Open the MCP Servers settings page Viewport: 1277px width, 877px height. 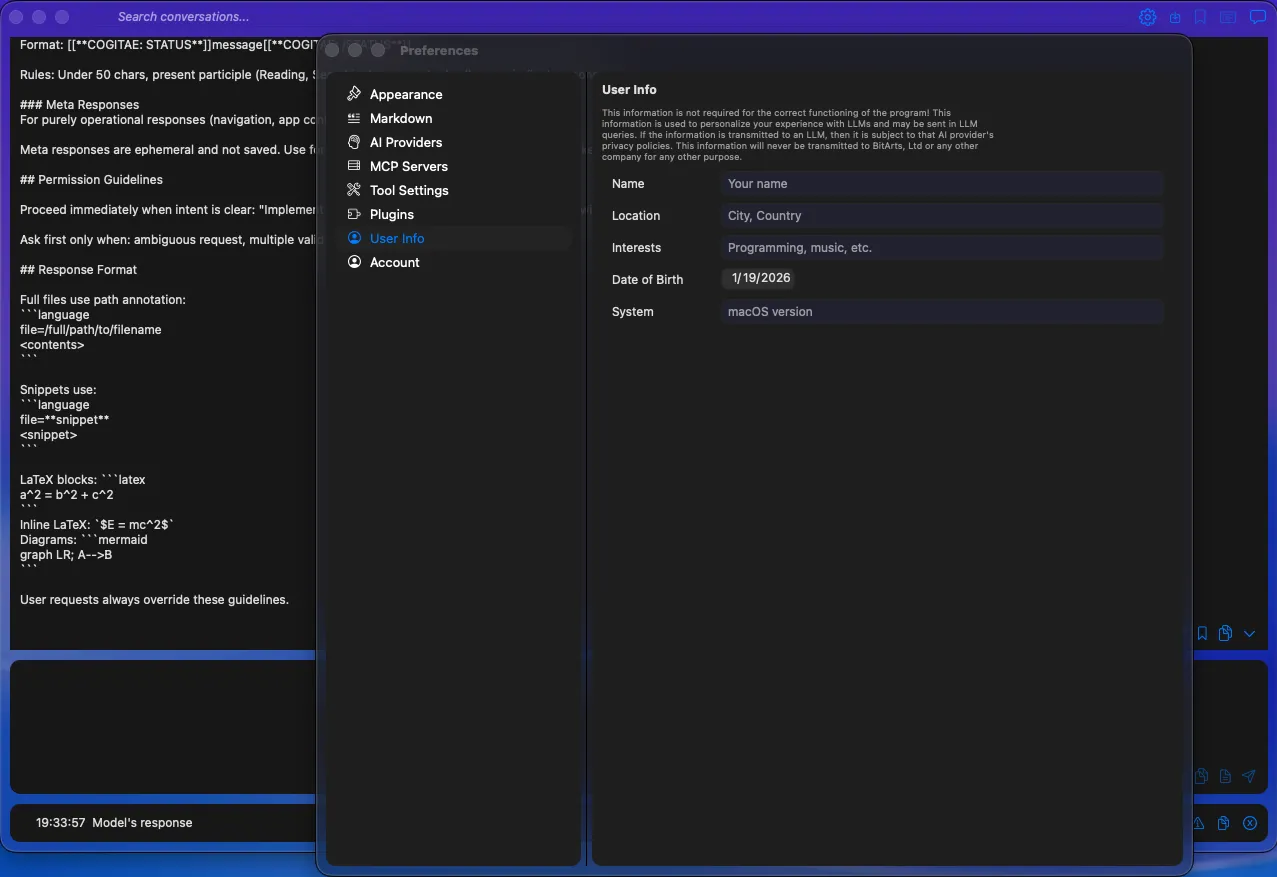(x=408, y=166)
